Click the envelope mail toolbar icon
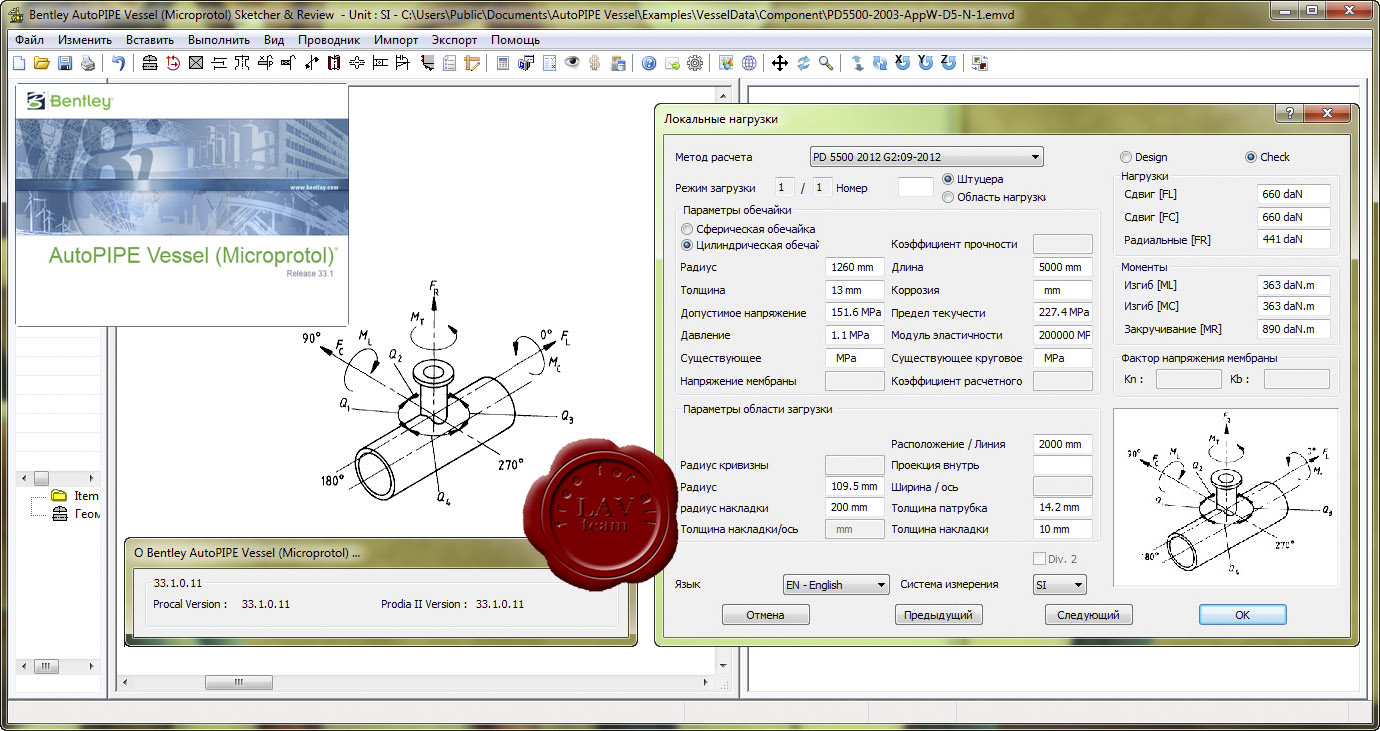This screenshot has height=731, width=1380. coord(672,63)
